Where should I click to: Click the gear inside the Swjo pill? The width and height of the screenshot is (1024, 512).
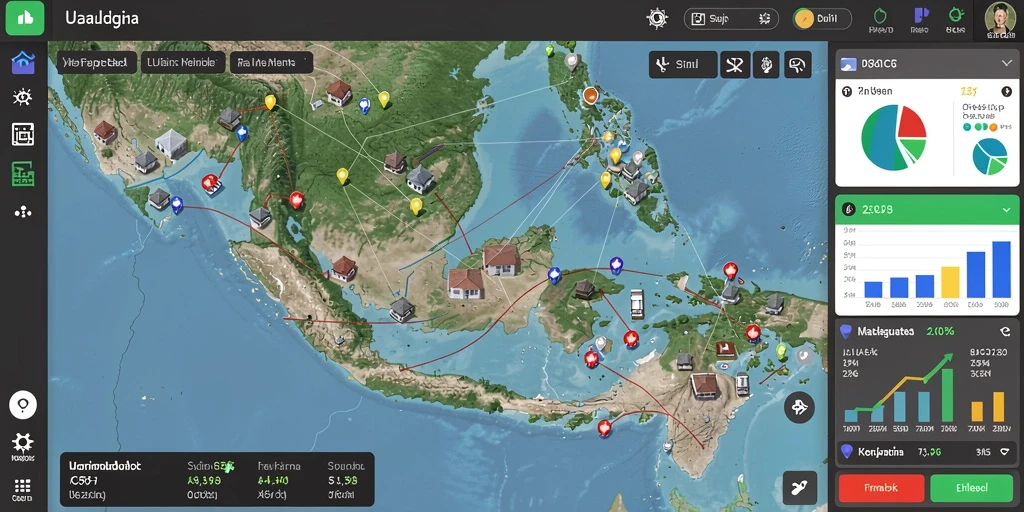coord(764,19)
